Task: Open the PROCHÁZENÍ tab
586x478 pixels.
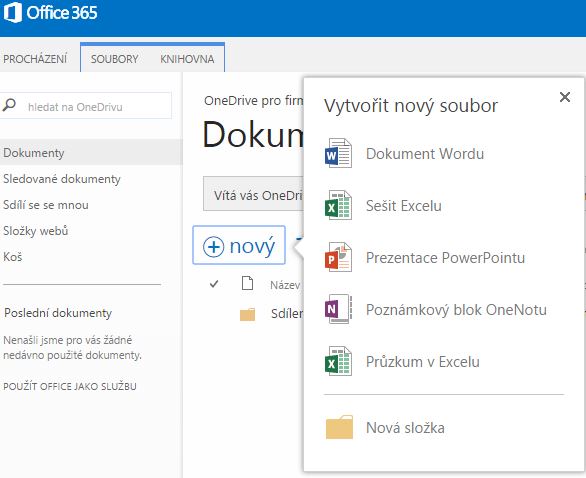Action: coord(35,59)
